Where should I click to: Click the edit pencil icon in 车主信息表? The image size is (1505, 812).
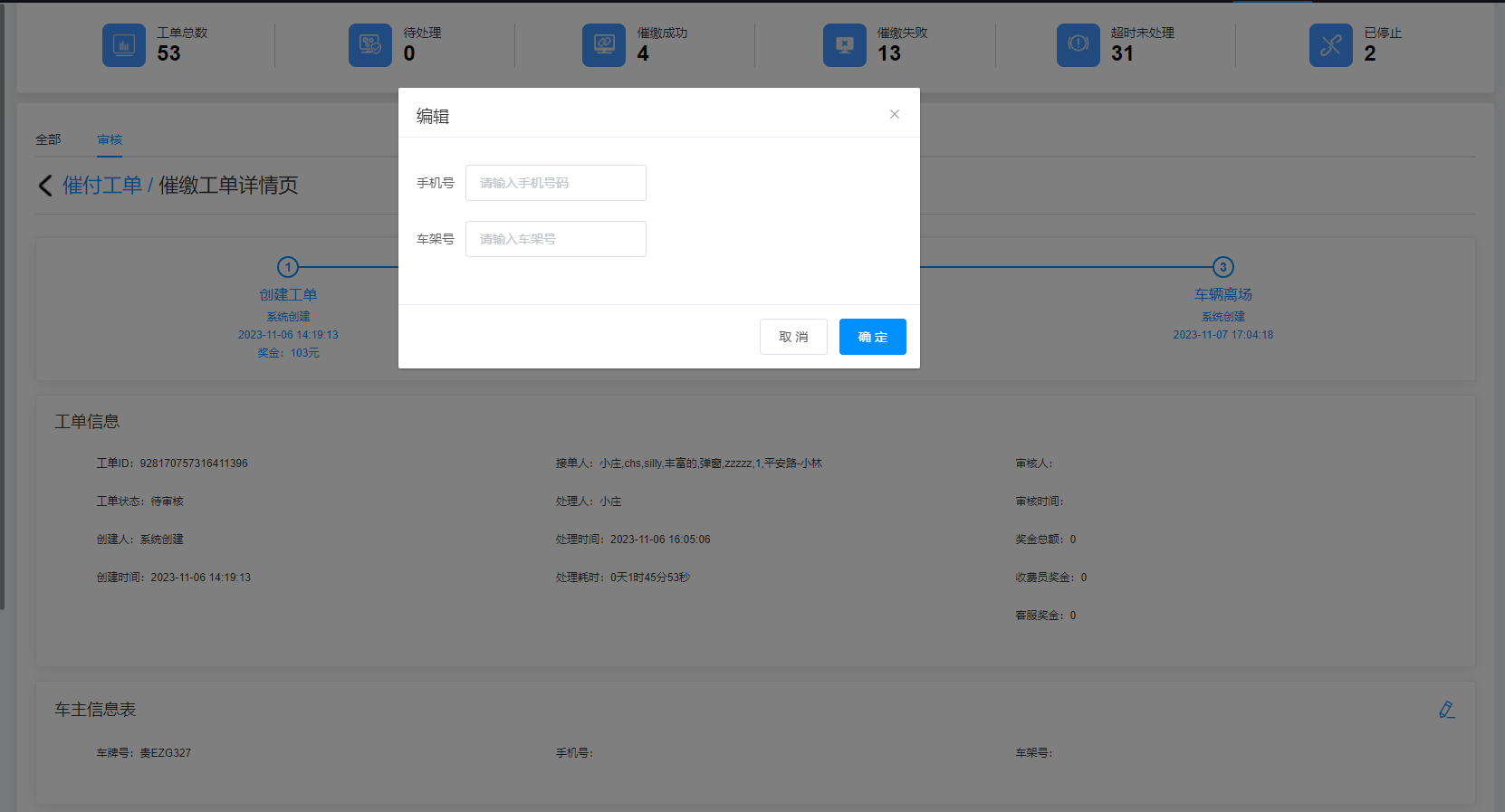(x=1446, y=710)
